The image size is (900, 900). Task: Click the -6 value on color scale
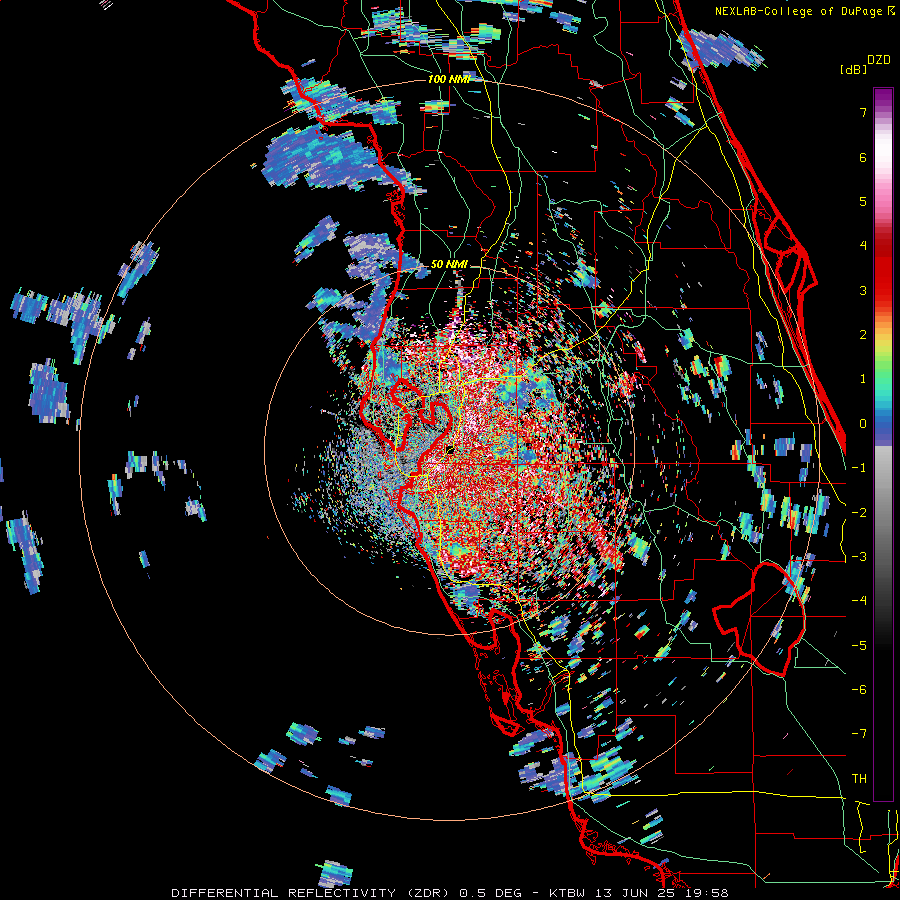point(859,690)
